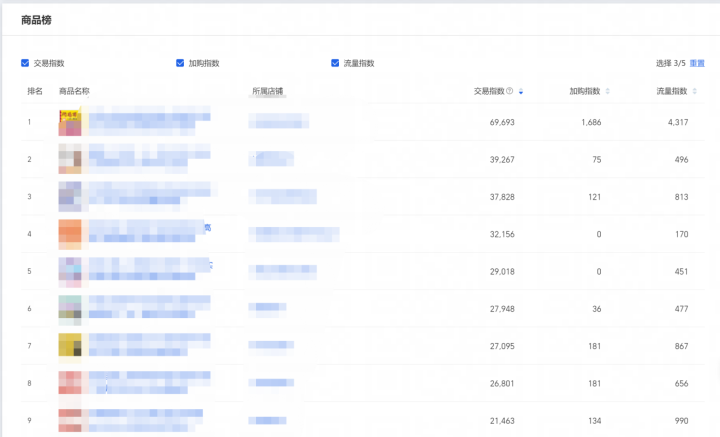Image resolution: width=720 pixels, height=437 pixels.
Task: Select the 26,801 transaction index value
Action: point(502,383)
